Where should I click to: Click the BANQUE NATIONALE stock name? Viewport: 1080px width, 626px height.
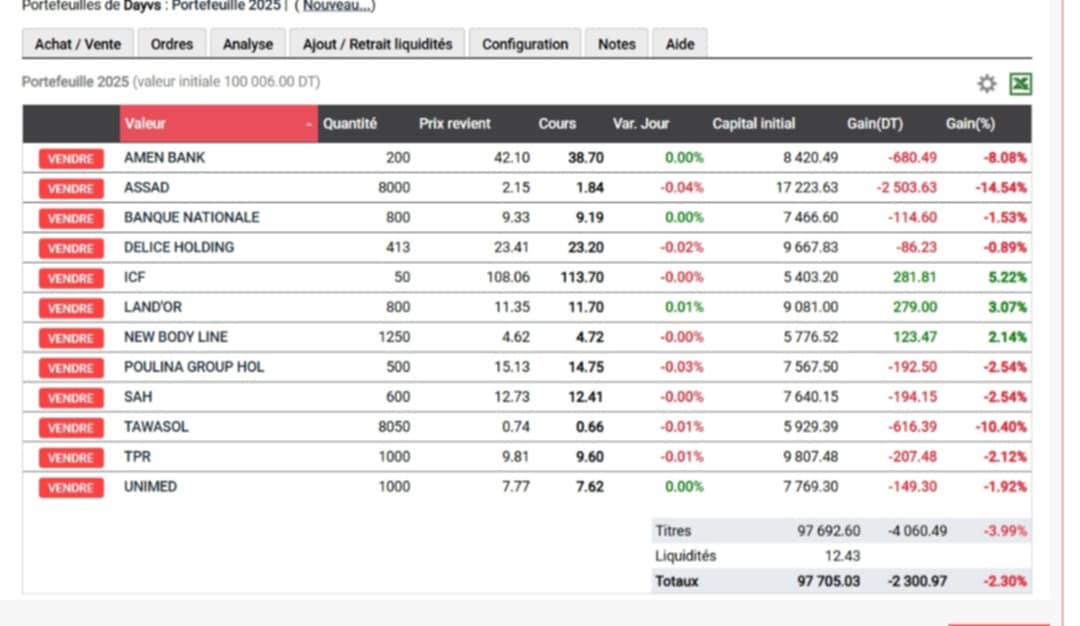coord(191,218)
